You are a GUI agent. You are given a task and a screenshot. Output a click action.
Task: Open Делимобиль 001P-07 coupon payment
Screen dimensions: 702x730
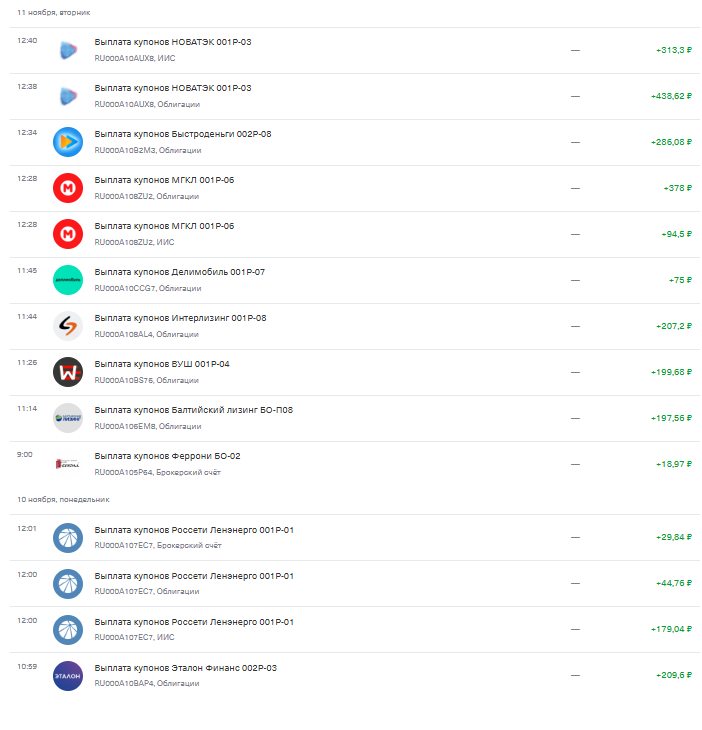click(x=355, y=280)
